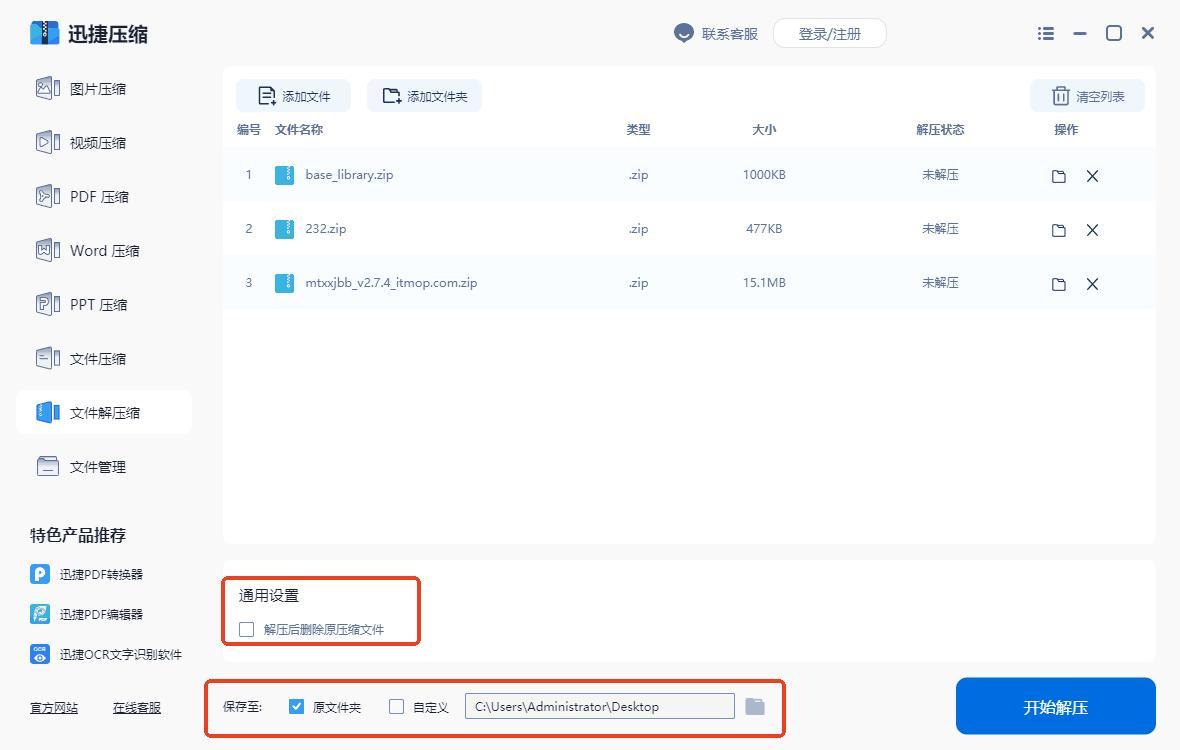Open the 官方网站 link
Viewport: 1180px width, 750px height.
[x=54, y=707]
